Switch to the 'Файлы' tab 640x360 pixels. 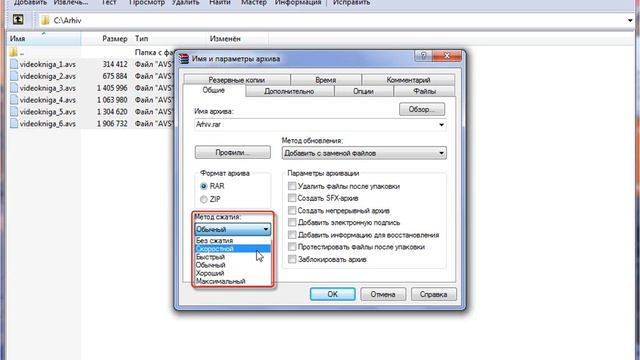point(424,91)
